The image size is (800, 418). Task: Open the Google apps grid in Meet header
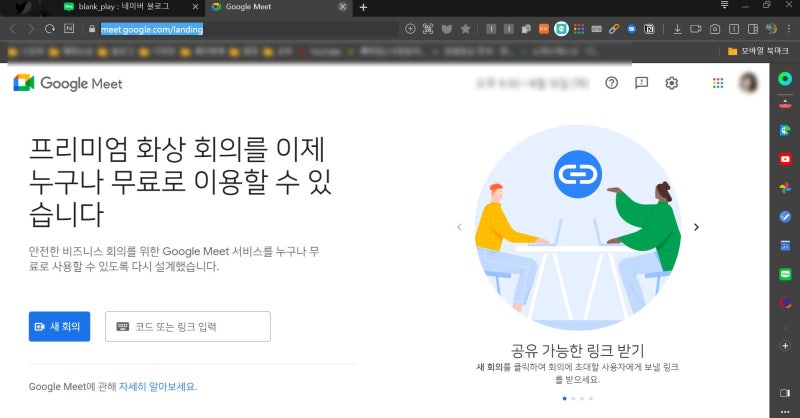click(718, 83)
